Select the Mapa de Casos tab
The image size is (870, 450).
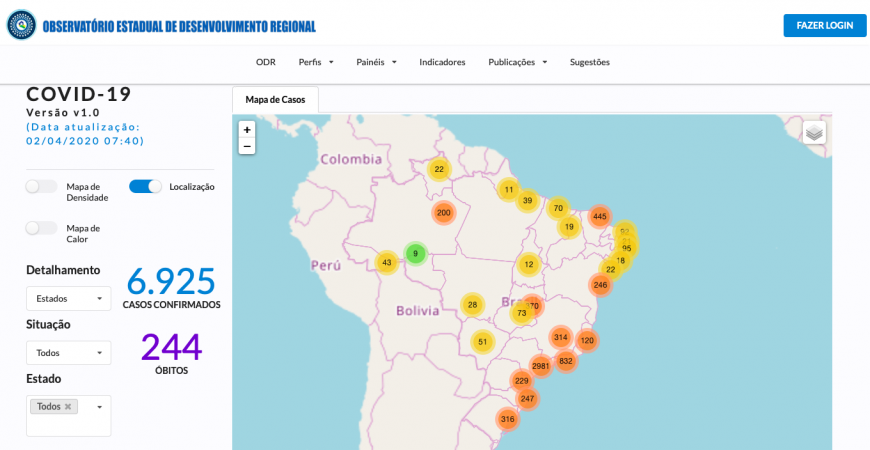point(275,100)
